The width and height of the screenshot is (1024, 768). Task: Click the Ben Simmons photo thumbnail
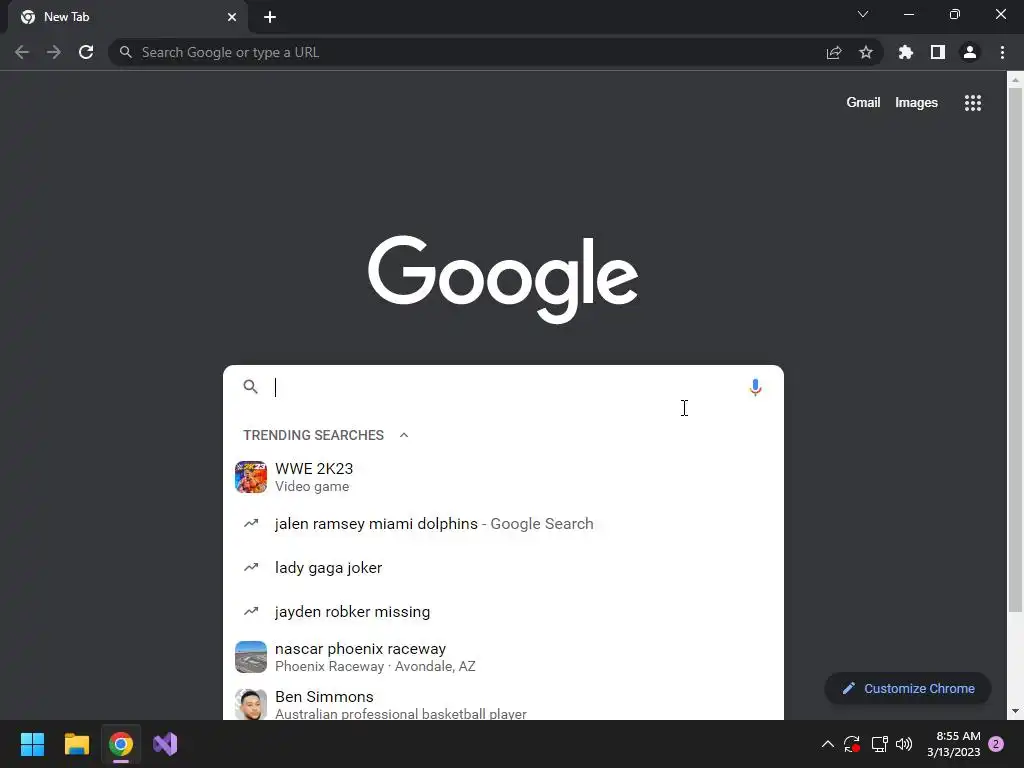click(x=251, y=704)
